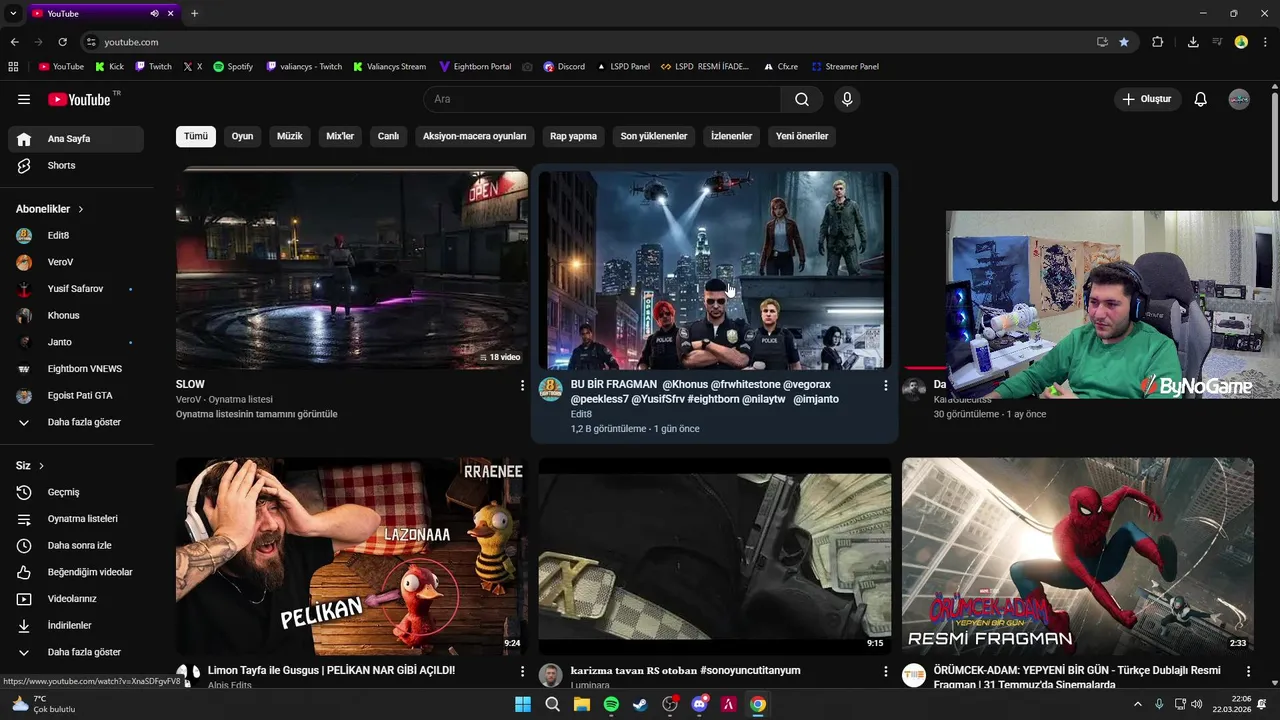The height and width of the screenshot is (720, 1280).
Task: Open options for karizma tavan video
Action: click(885, 671)
